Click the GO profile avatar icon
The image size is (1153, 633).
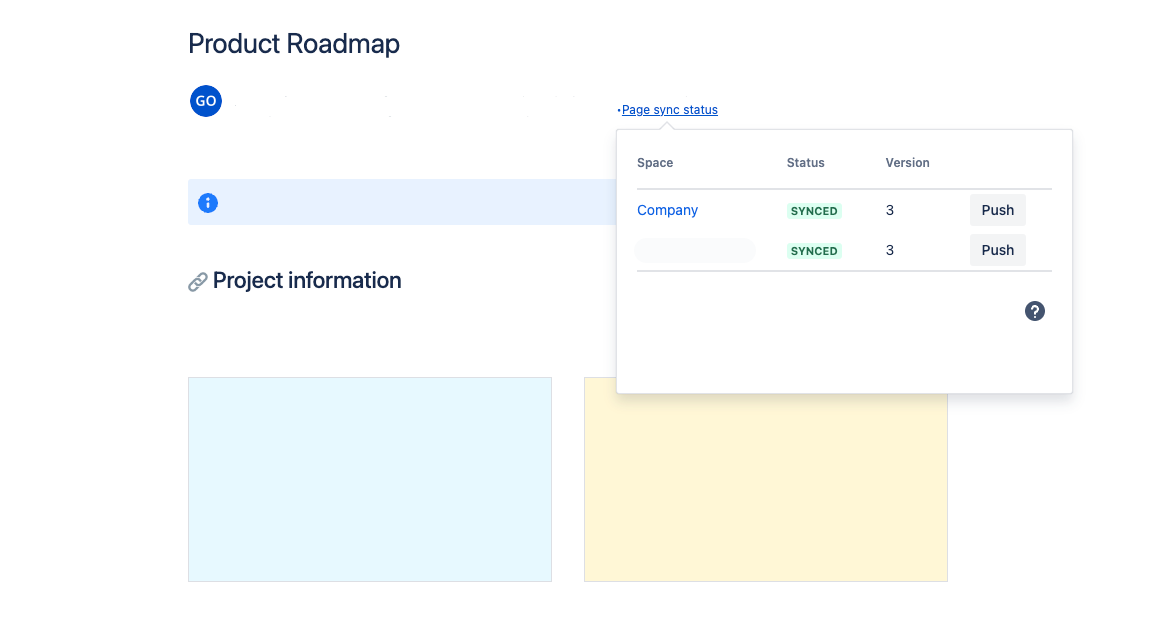[205, 101]
